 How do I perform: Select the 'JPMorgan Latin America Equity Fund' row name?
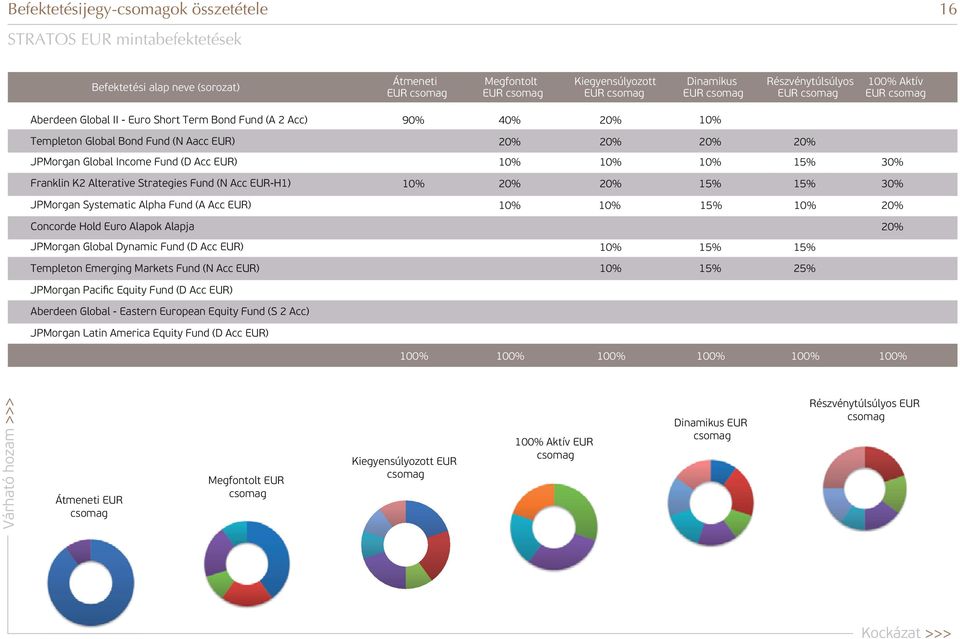[x=149, y=333]
